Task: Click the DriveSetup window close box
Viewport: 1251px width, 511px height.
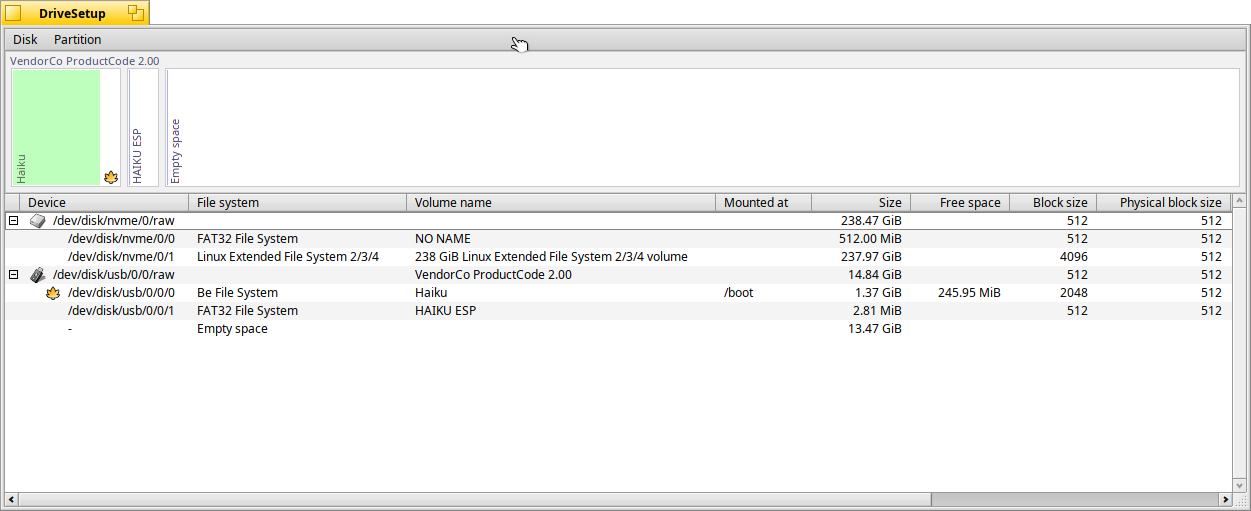Action: coord(13,13)
